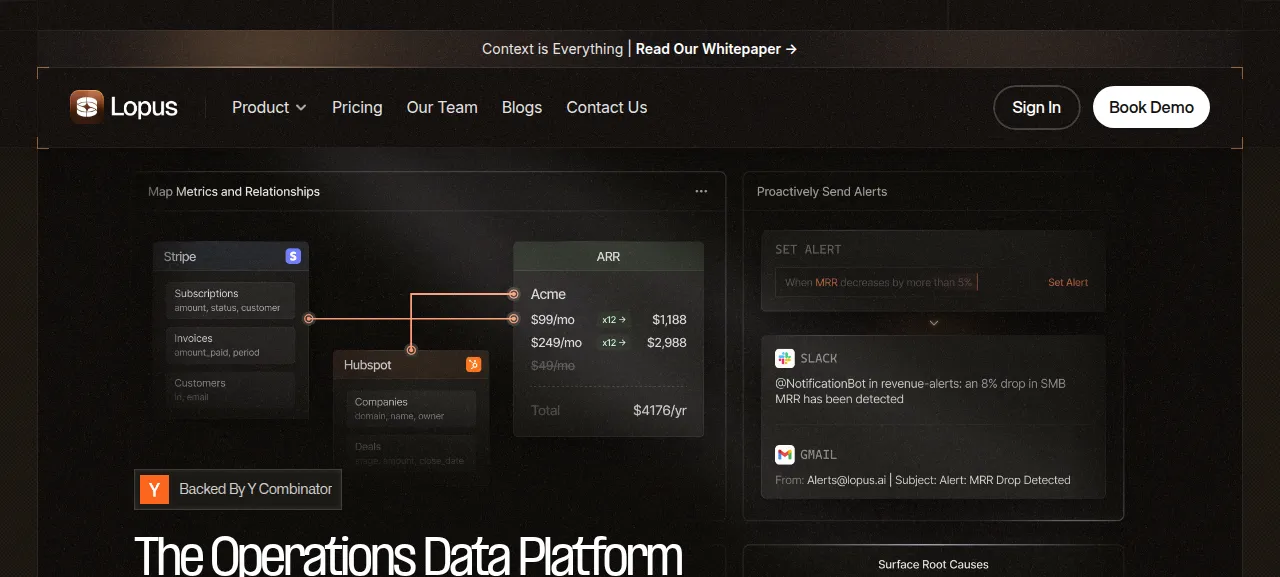
Task: Click the Slack logo icon
Action: click(785, 358)
